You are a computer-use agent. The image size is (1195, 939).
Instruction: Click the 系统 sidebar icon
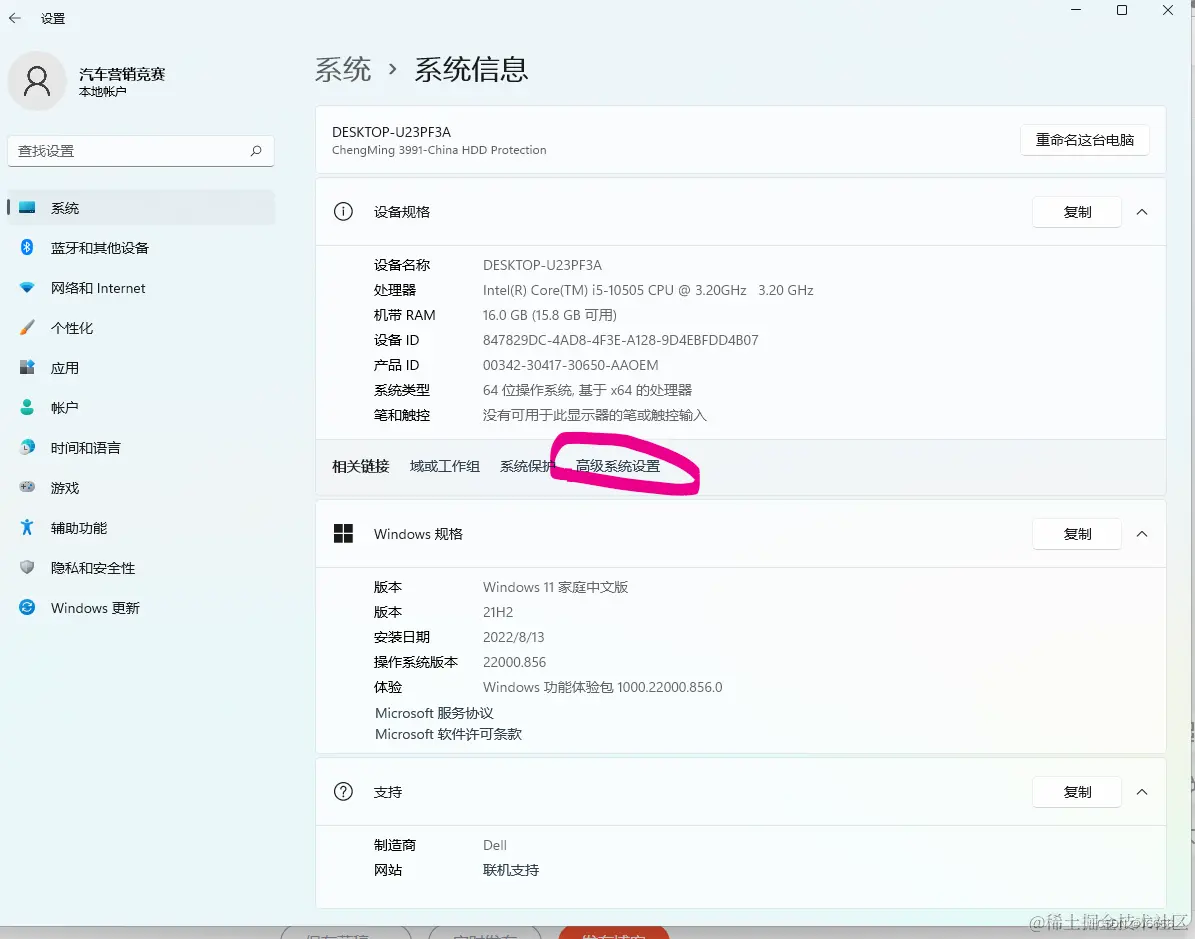tap(27, 207)
